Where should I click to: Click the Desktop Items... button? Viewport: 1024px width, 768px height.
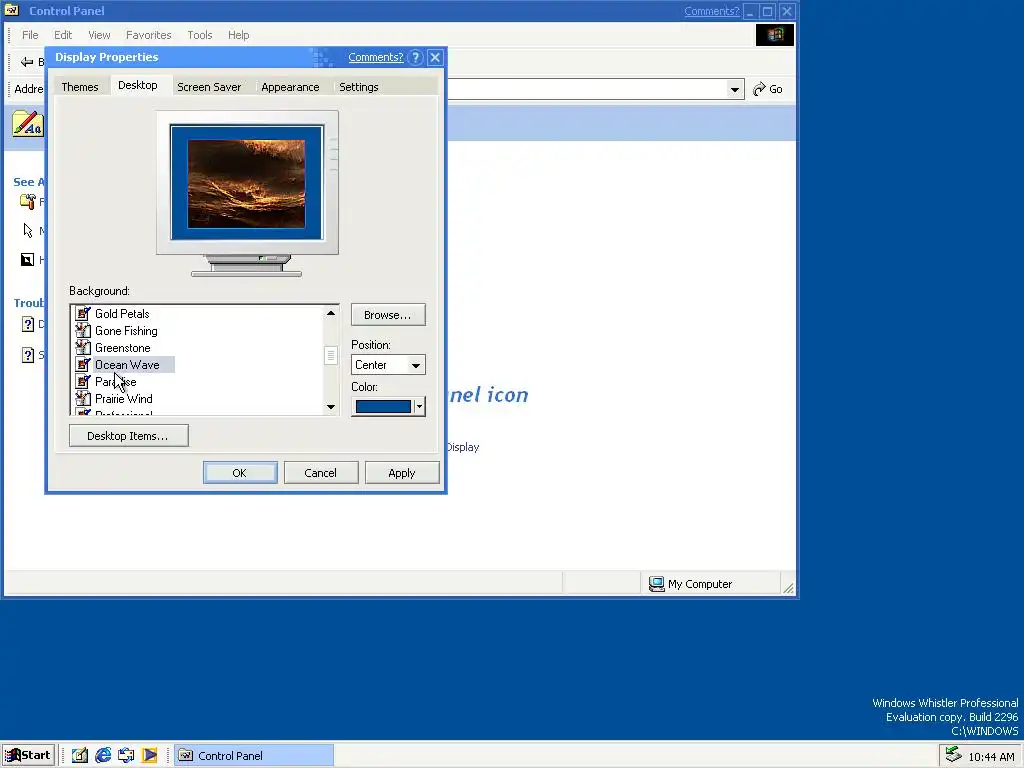tap(129, 436)
